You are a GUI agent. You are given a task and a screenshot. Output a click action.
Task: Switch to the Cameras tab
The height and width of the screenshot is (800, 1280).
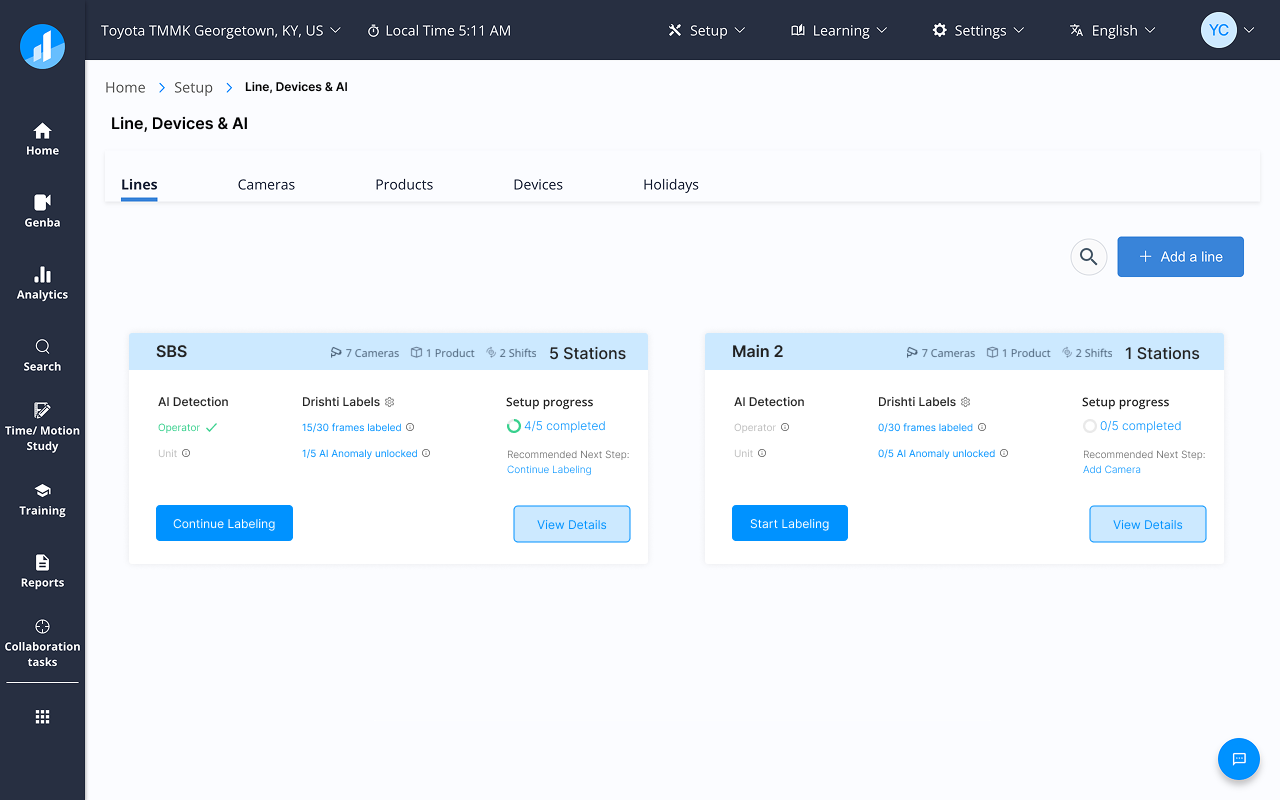(x=266, y=184)
